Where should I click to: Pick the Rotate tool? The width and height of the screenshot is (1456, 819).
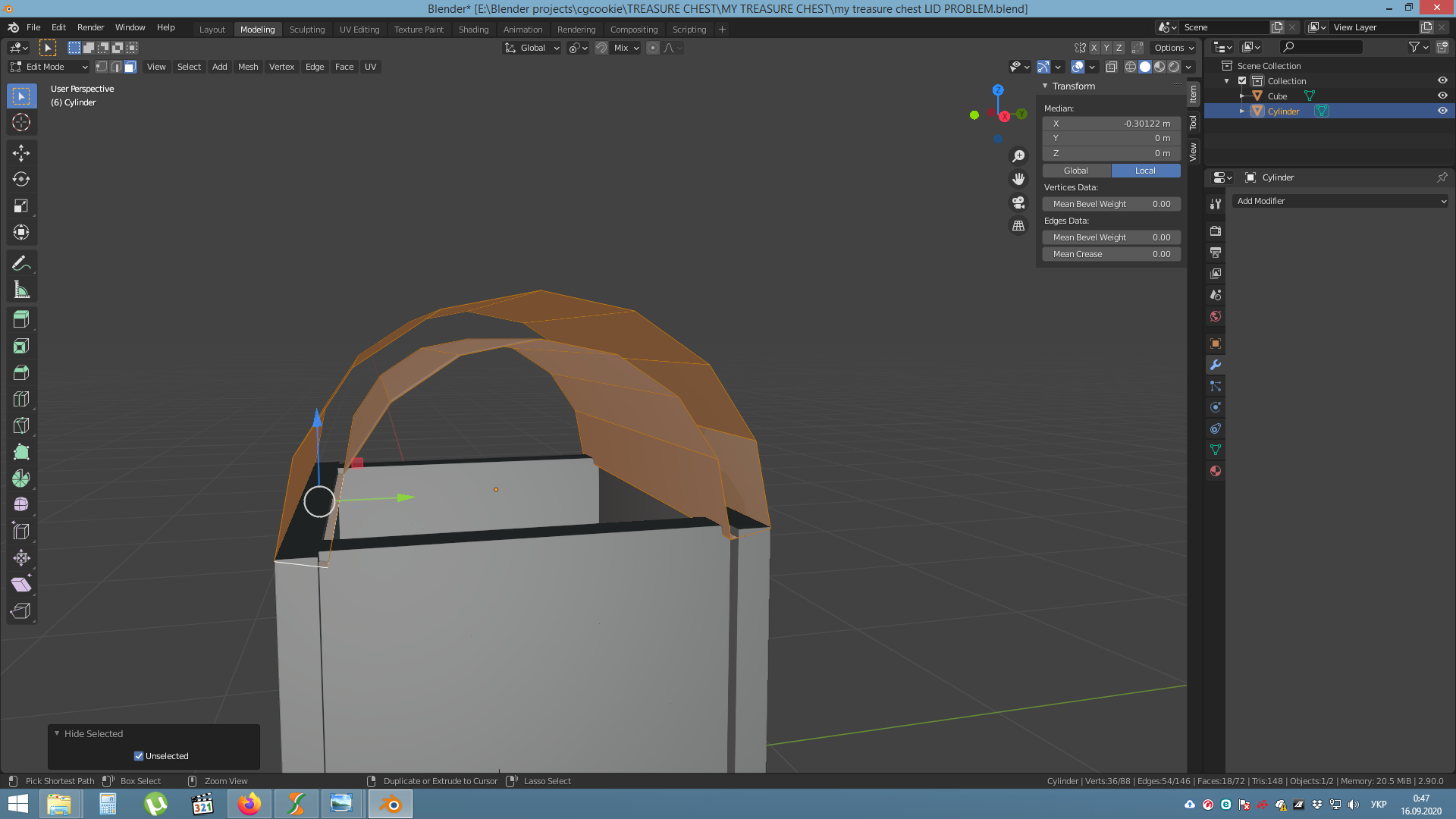coord(21,179)
